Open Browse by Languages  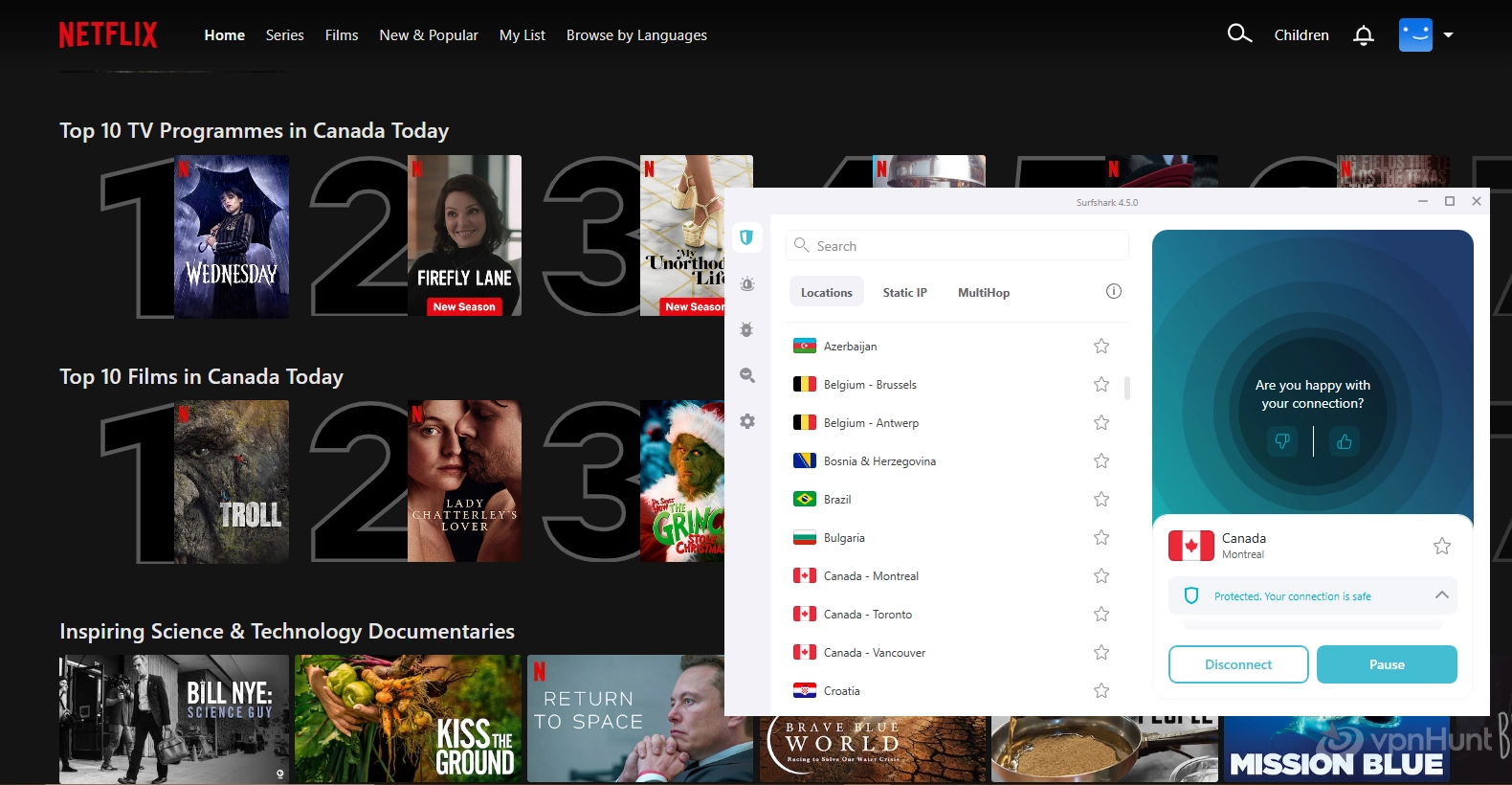tap(636, 35)
